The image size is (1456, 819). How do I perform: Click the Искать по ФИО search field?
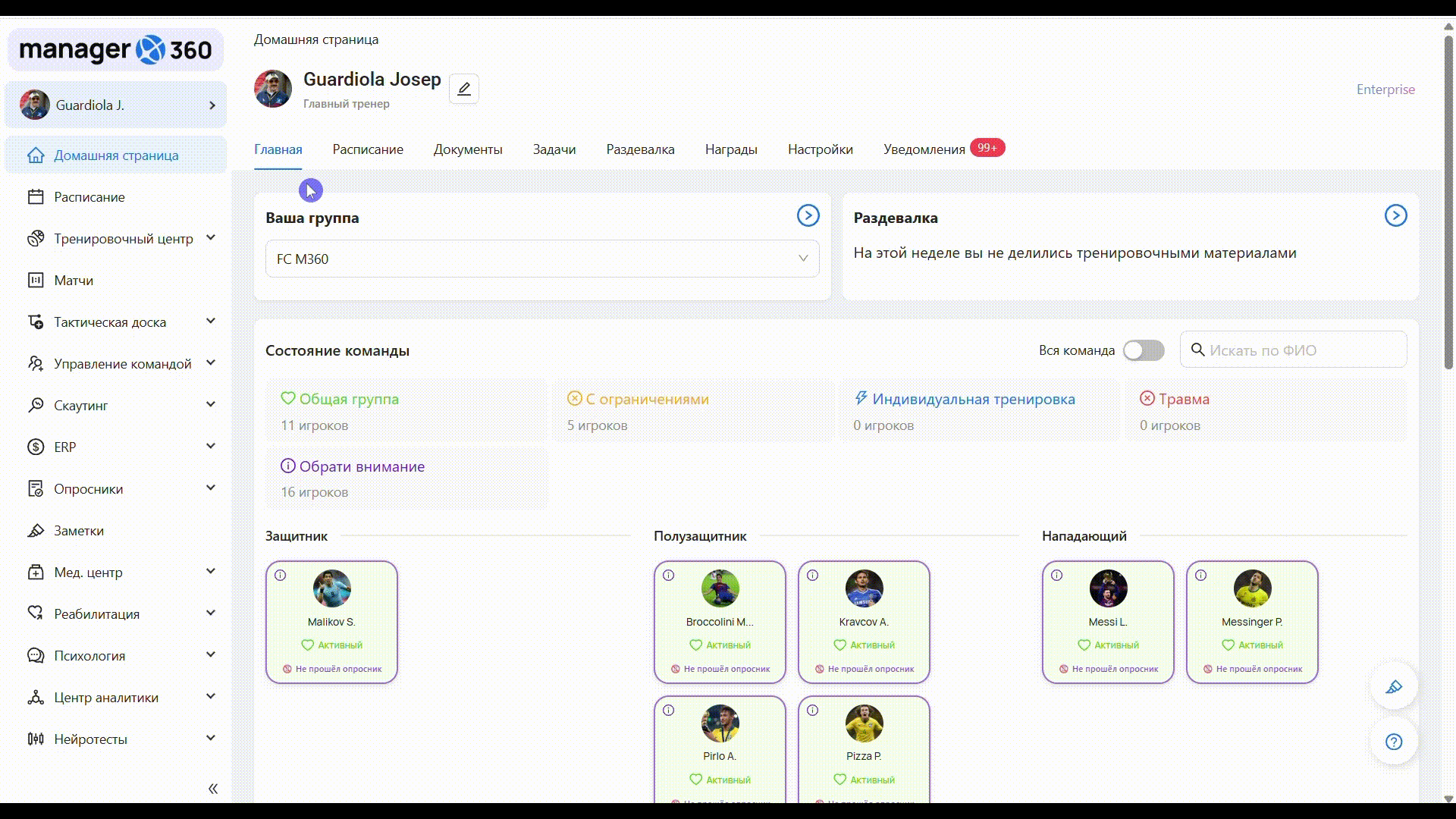[x=1303, y=350]
